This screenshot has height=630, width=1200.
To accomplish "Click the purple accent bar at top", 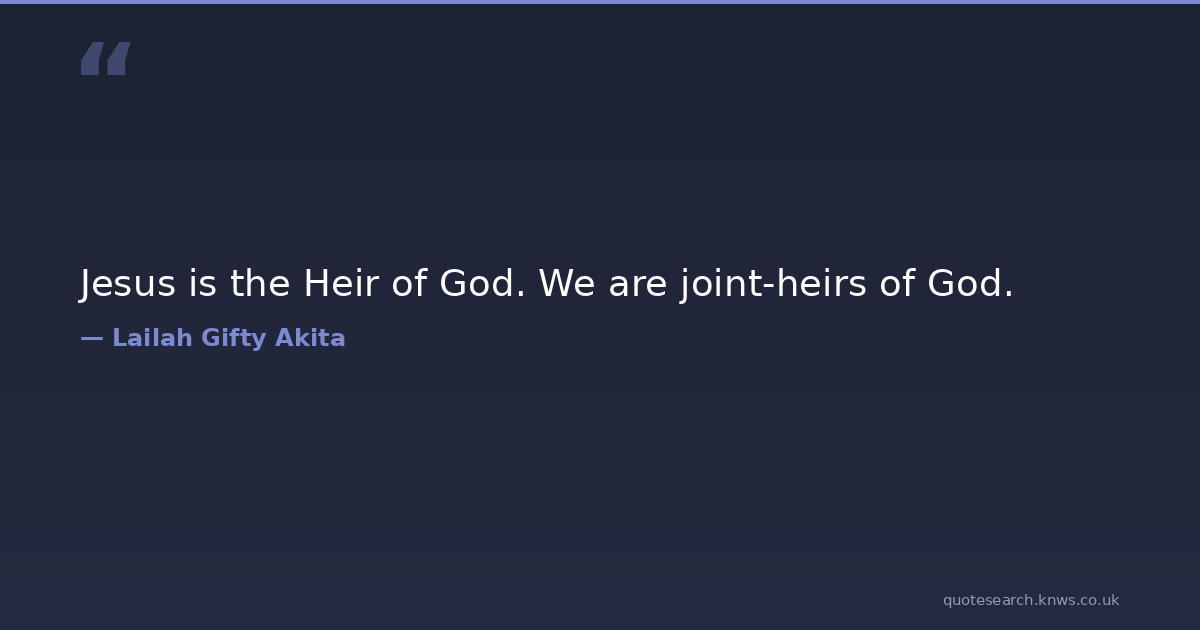I will coord(600,2).
